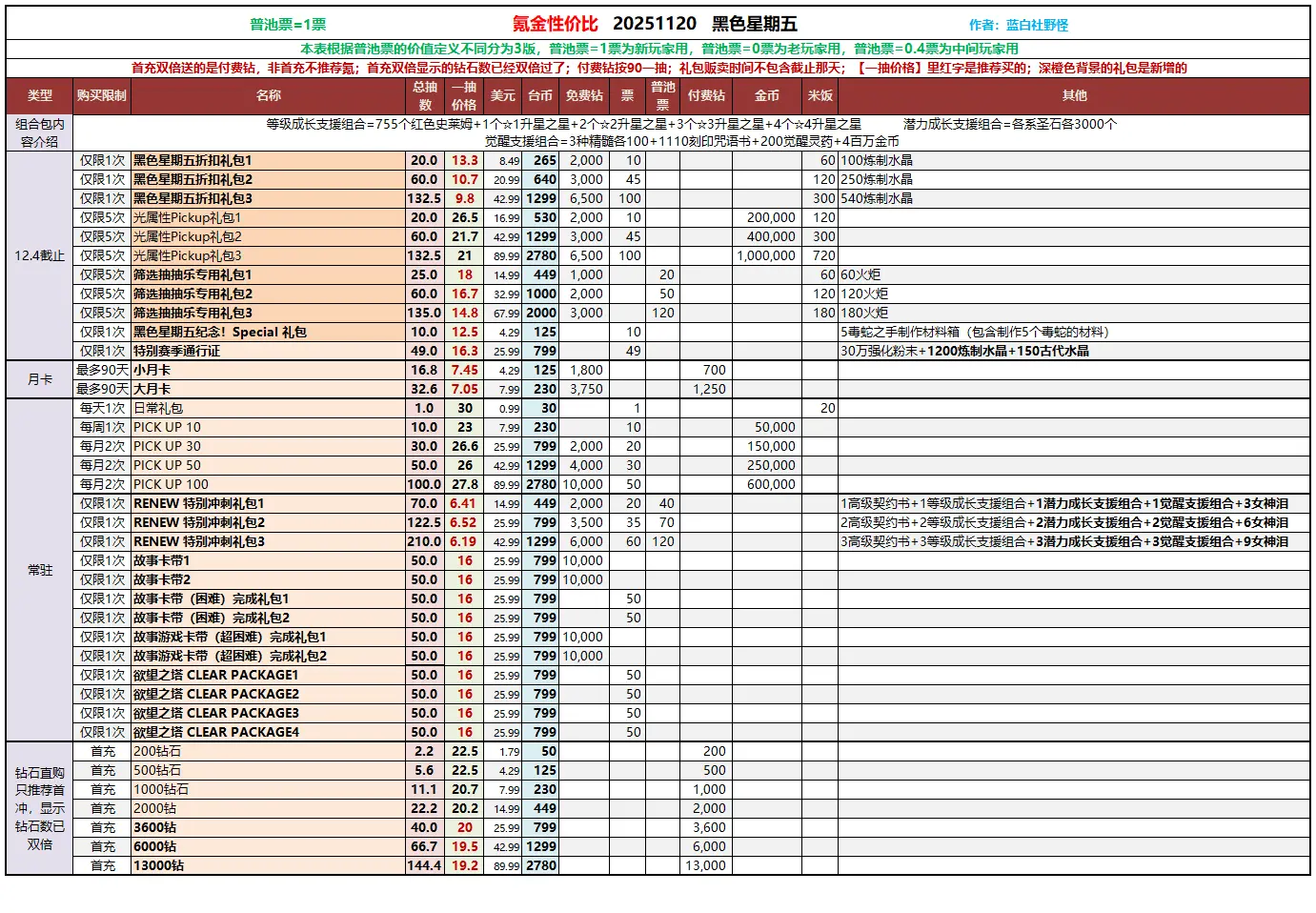Click the 一抽价格 column header
This screenshot has height=913, width=1316.
[x=464, y=95]
